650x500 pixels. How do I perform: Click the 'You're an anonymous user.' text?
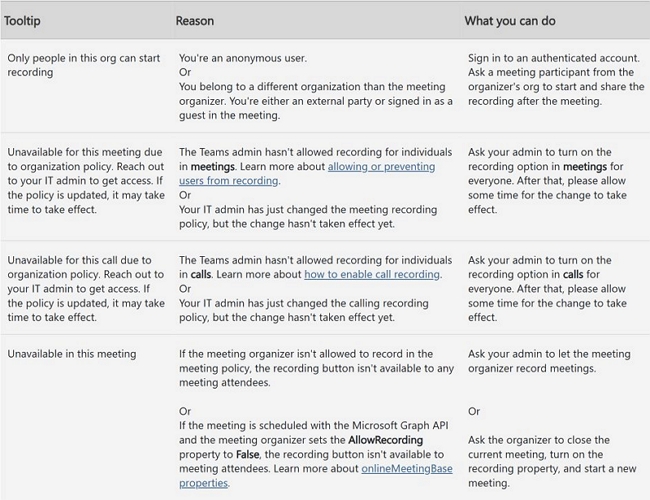pyautogui.click(x=243, y=58)
